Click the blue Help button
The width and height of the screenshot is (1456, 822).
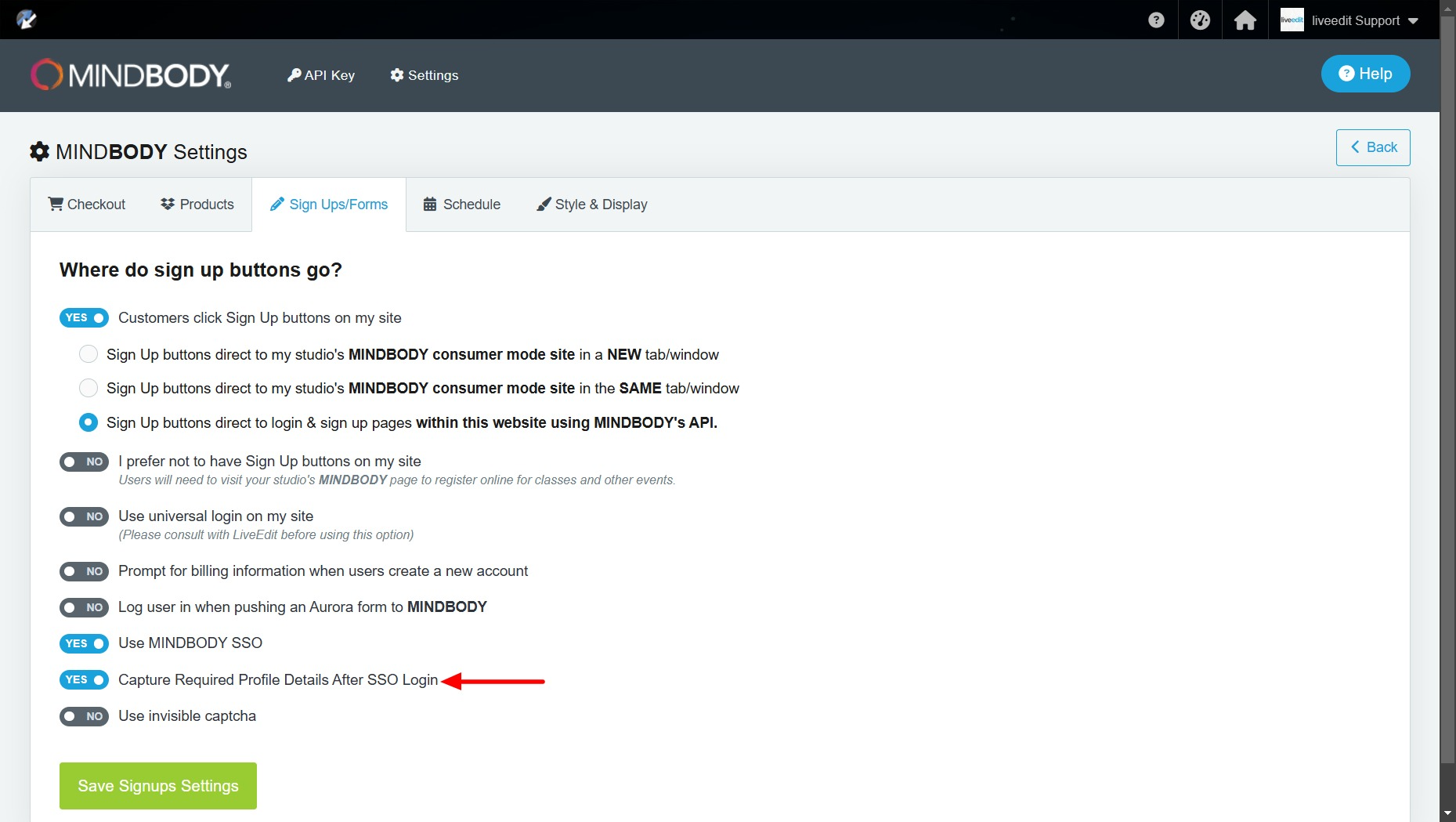(x=1365, y=74)
